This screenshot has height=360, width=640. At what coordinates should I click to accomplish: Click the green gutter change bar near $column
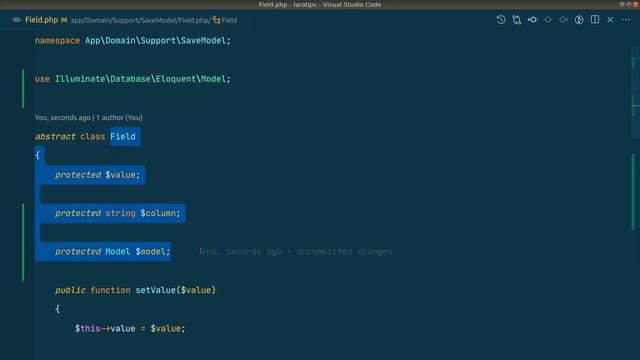tap(23, 242)
